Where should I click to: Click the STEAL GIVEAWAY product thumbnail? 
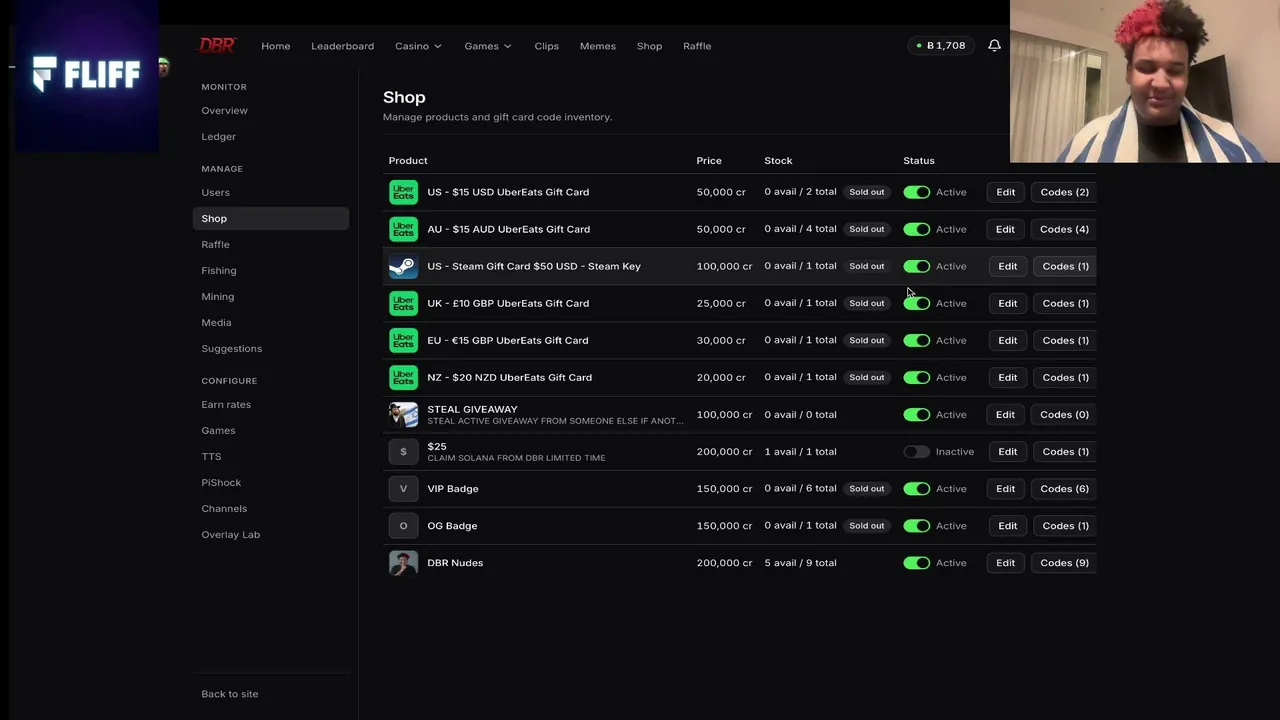click(x=403, y=414)
